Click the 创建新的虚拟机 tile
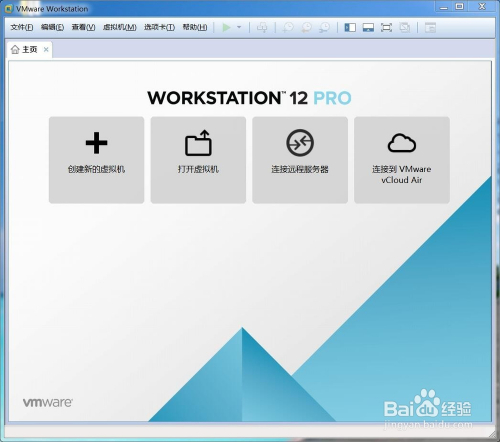500x442 pixels. (97, 160)
